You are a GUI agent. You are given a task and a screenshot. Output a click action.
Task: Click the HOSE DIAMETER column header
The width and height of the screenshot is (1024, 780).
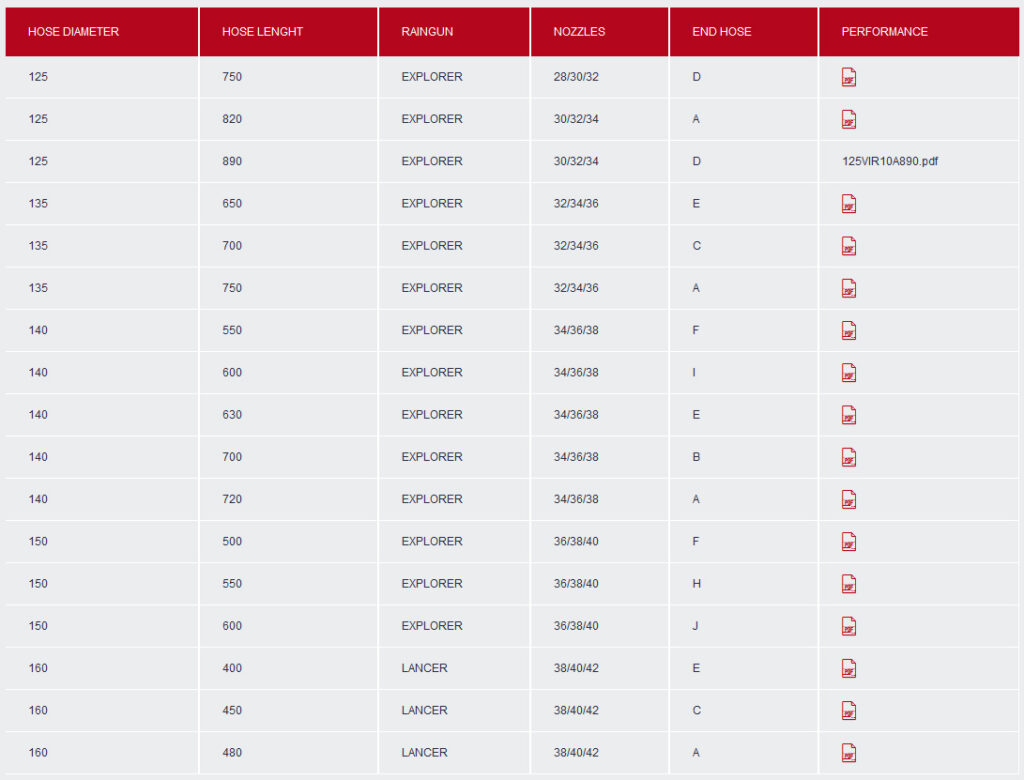[x=101, y=32]
